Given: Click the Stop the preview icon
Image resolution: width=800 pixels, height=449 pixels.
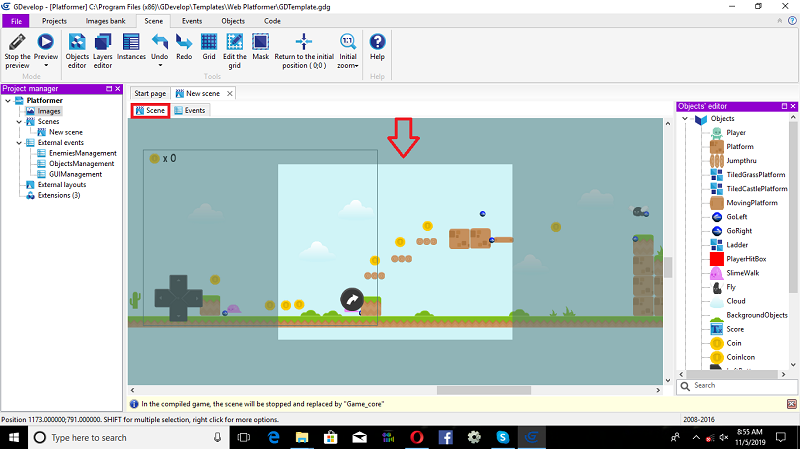Looking at the screenshot, I should coord(17,42).
